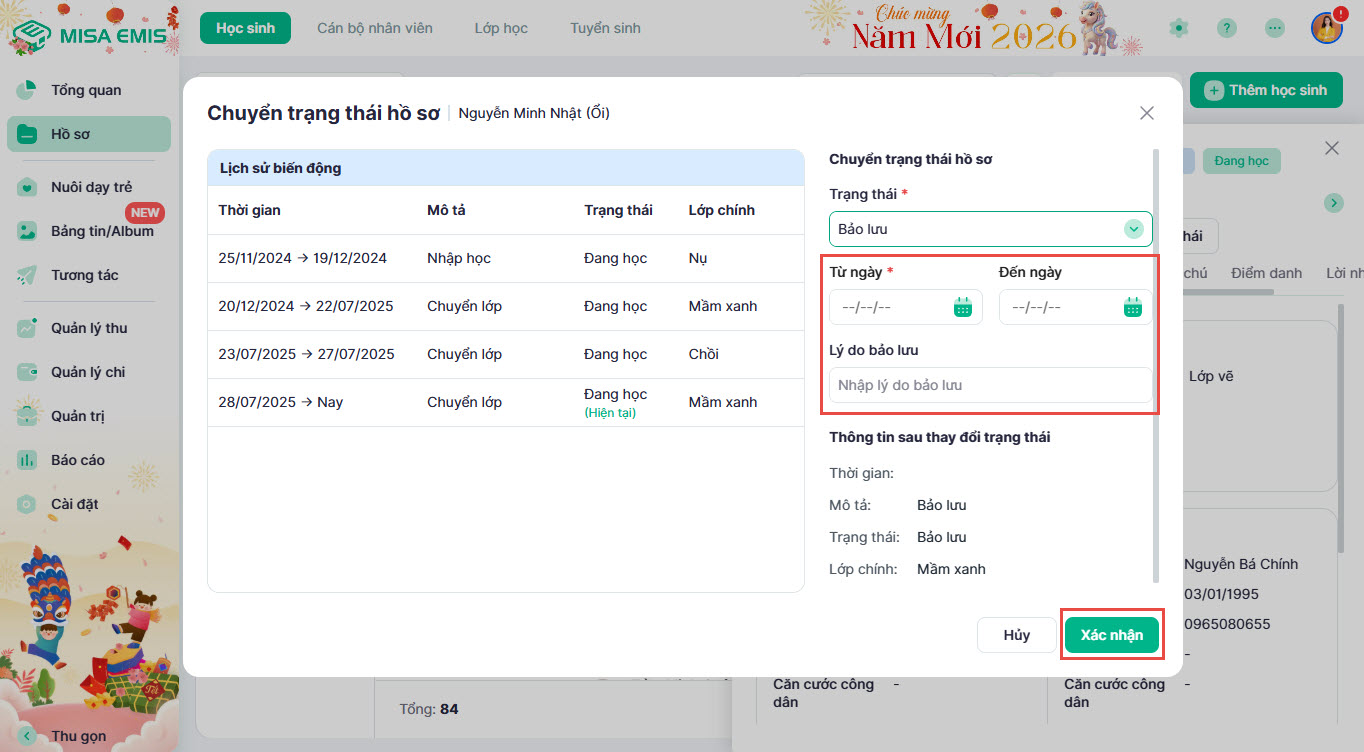Click the green next arrow chevron
Viewport: 1364px width, 752px height.
pos(1333,203)
